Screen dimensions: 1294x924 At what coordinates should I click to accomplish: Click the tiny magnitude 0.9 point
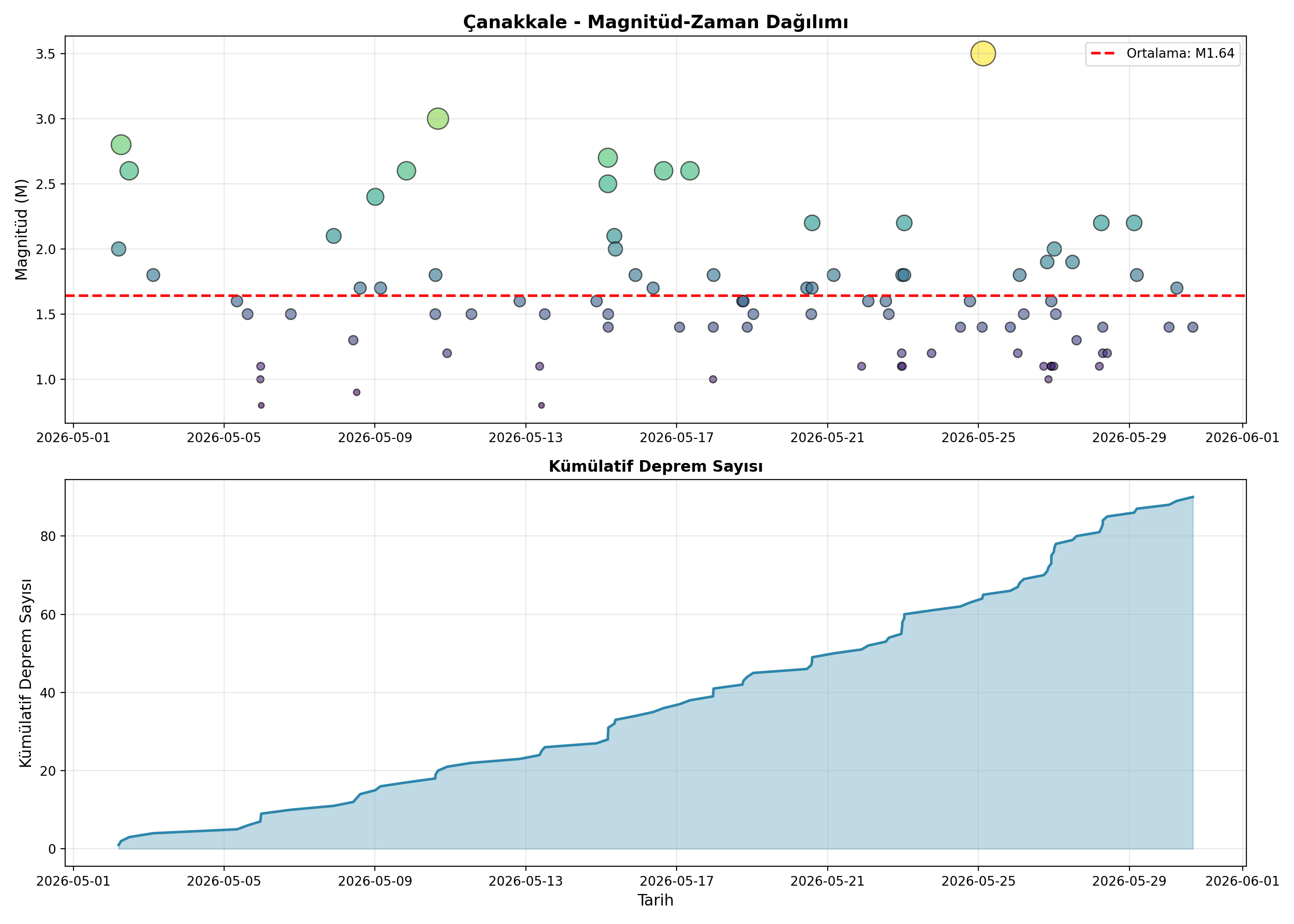(x=356, y=393)
